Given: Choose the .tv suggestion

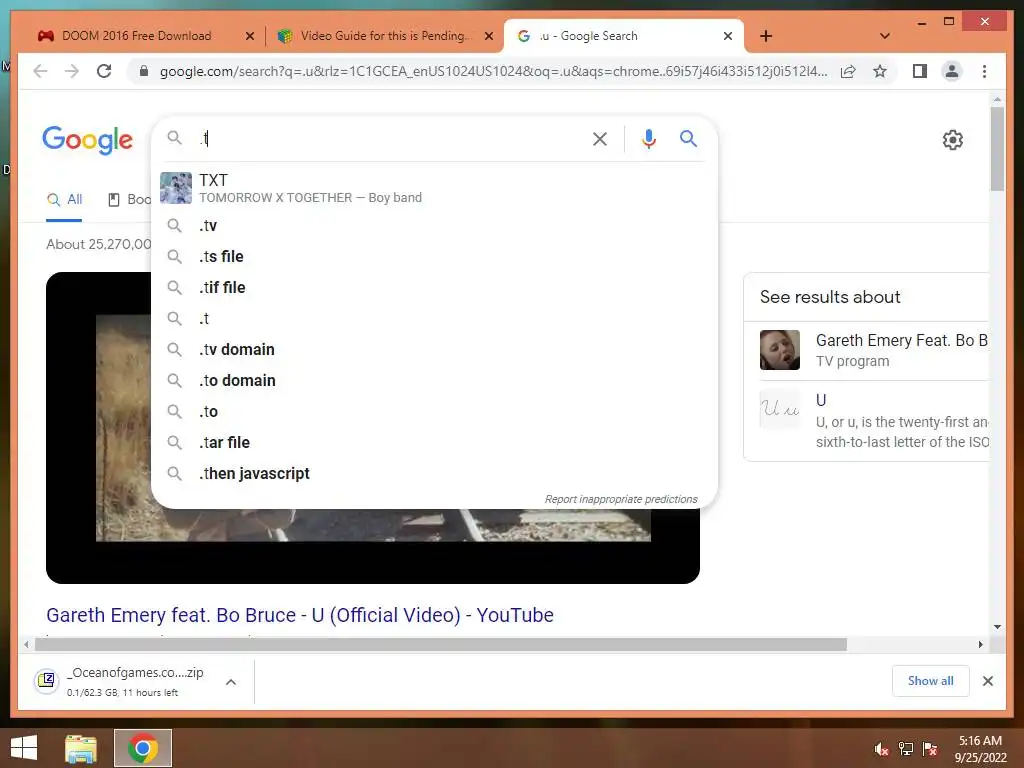Looking at the screenshot, I should (x=434, y=225).
